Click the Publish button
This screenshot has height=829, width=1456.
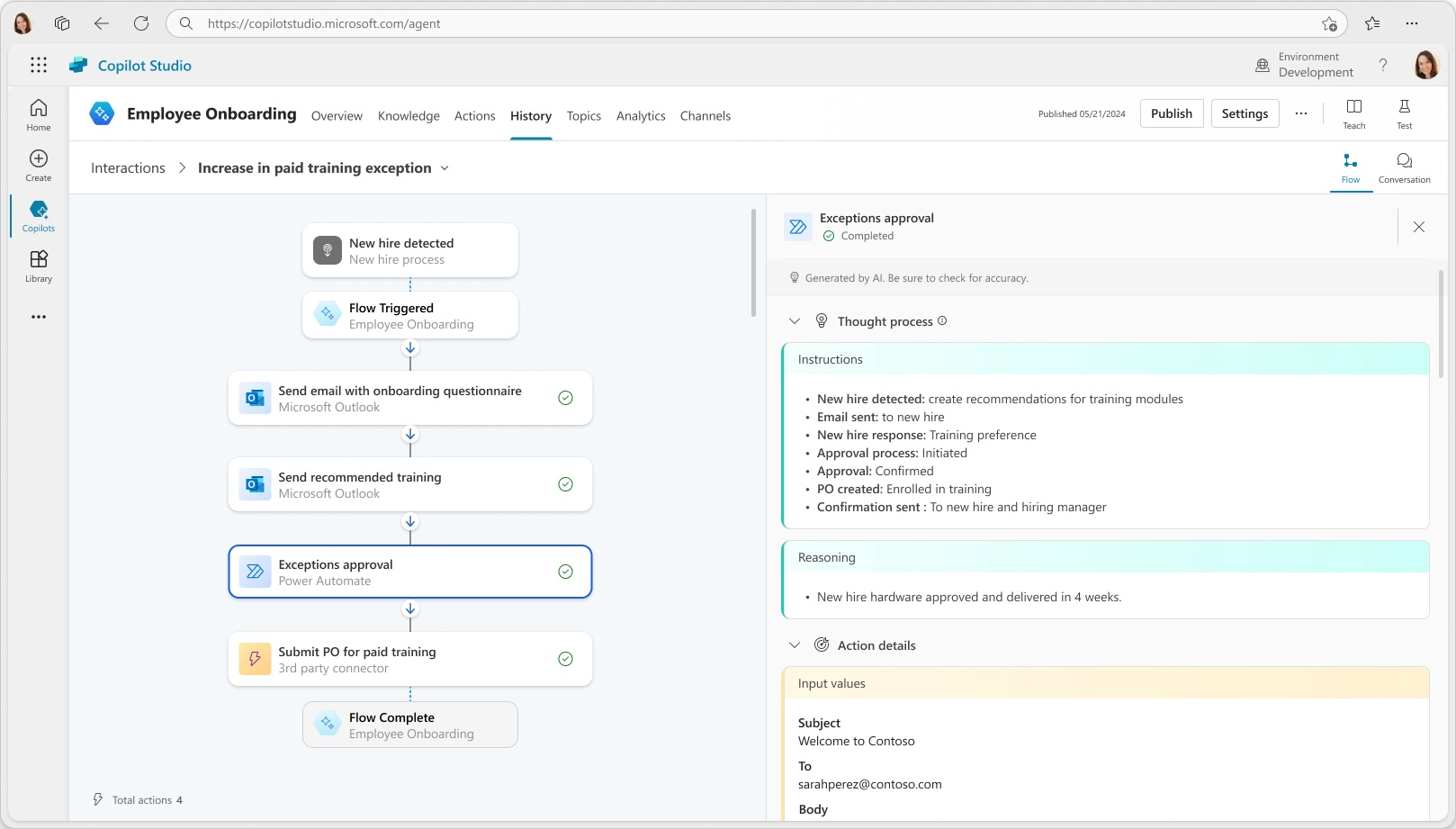(1171, 113)
